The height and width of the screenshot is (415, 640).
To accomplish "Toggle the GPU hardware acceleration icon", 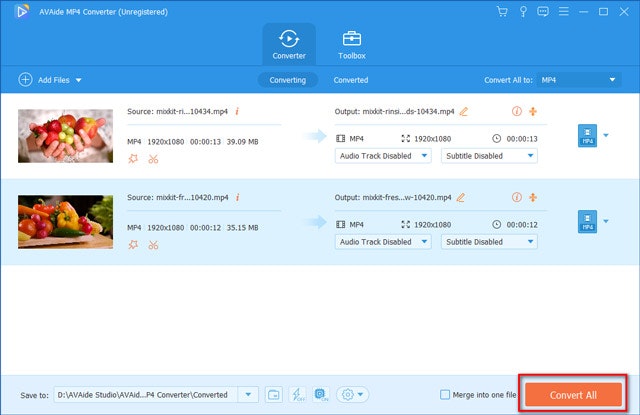I will click(x=321, y=395).
